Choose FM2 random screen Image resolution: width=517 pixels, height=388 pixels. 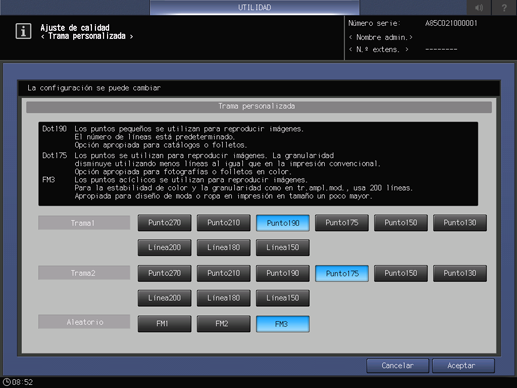point(224,324)
